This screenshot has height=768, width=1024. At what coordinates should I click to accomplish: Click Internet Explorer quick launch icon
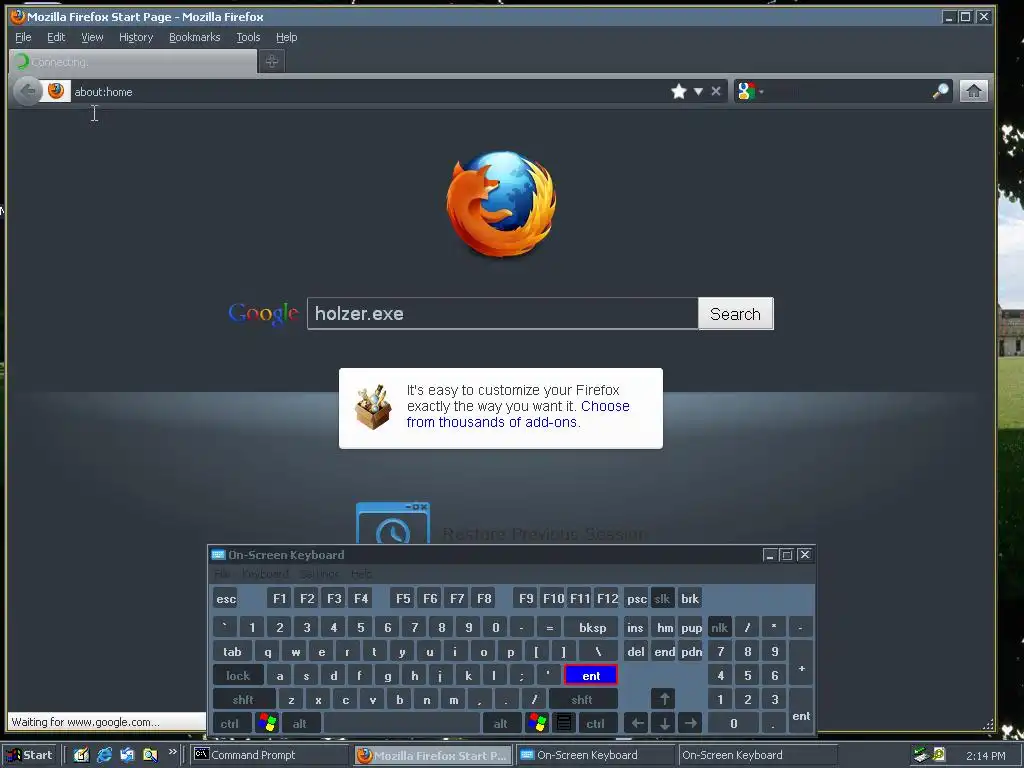tap(104, 755)
